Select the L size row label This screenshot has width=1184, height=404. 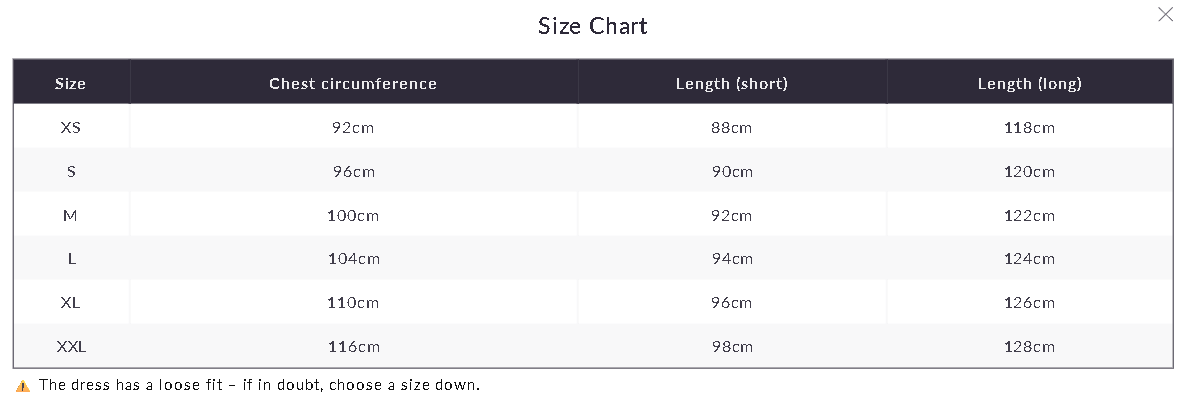coord(72,259)
